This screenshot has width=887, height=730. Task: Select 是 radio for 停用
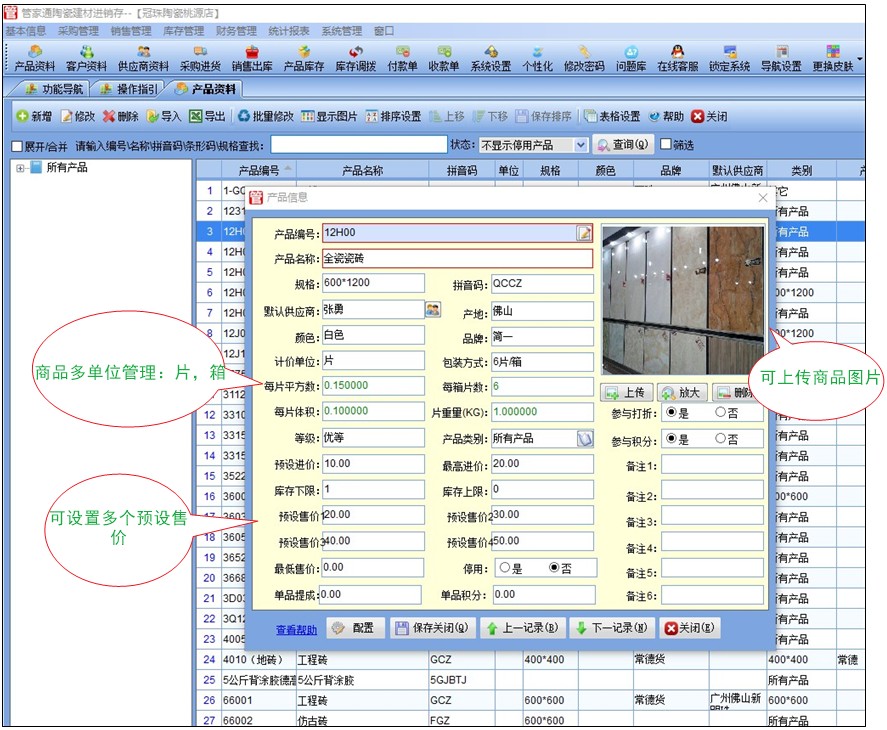click(x=504, y=568)
